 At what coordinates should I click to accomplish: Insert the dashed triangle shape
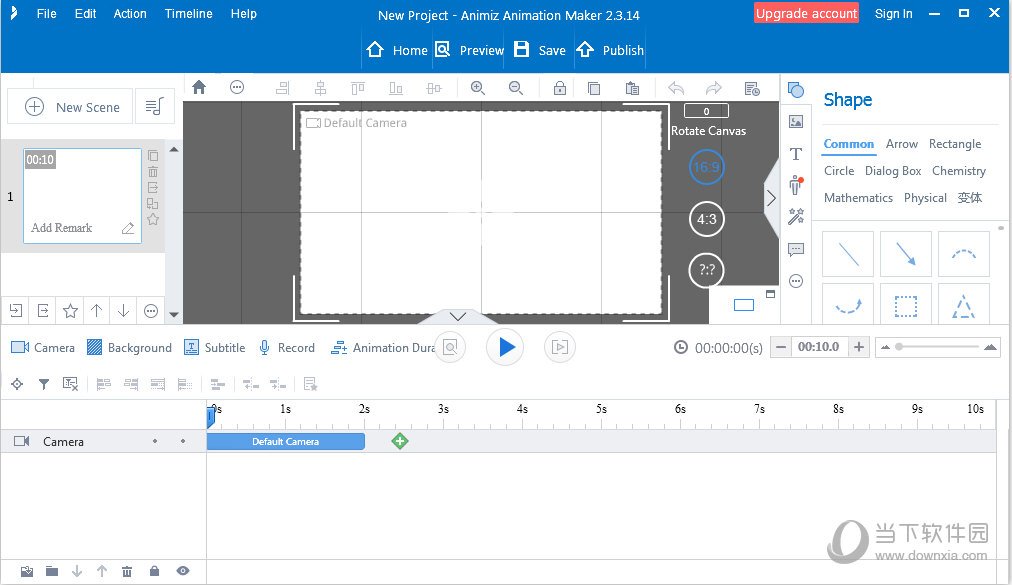tap(964, 305)
